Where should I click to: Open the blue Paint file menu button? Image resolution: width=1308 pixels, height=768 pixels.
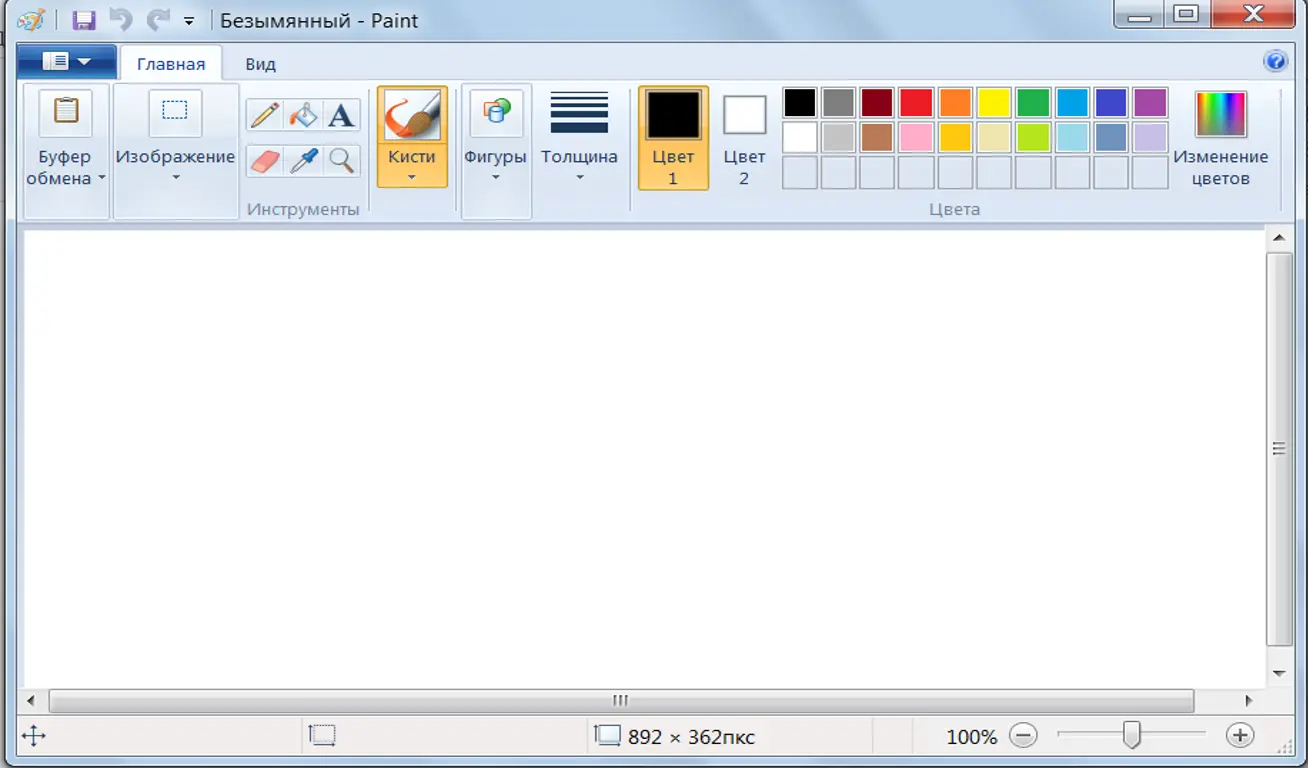(67, 62)
